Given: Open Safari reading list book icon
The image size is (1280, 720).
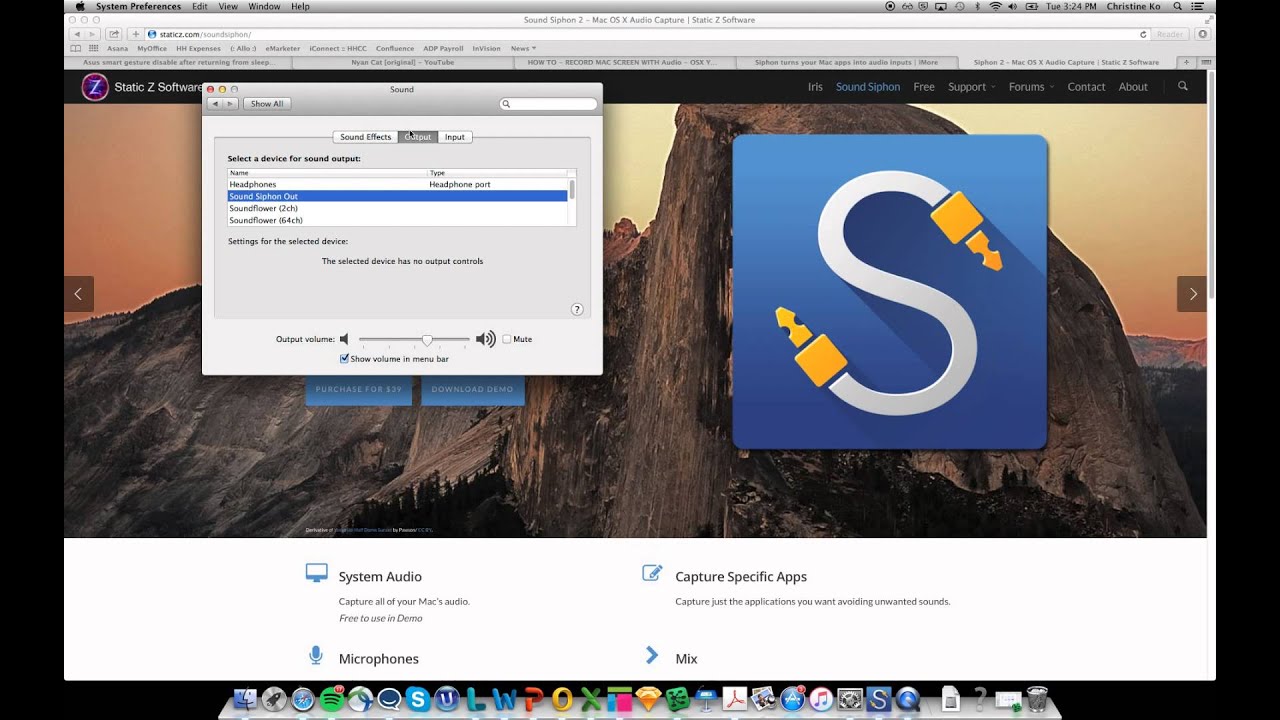Looking at the screenshot, I should coord(76,48).
